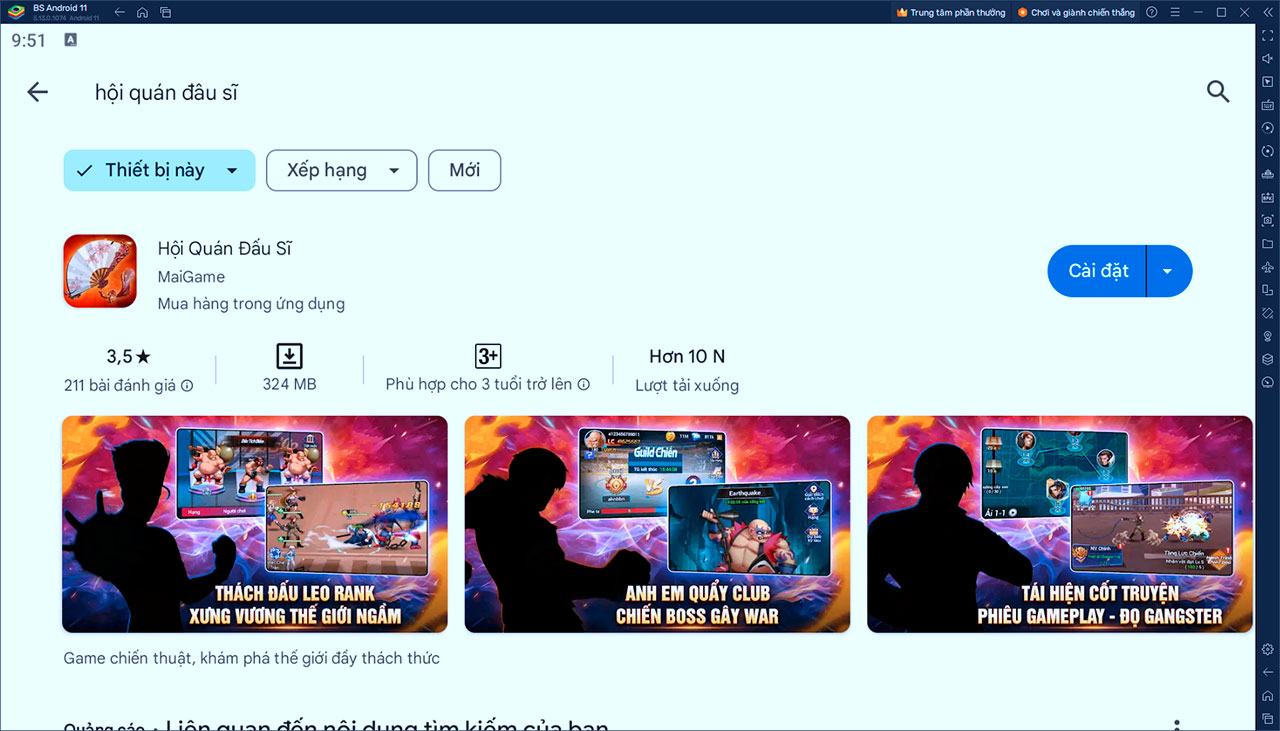Go back using the Play Store arrow
This screenshot has height=731, width=1280.
(37, 92)
